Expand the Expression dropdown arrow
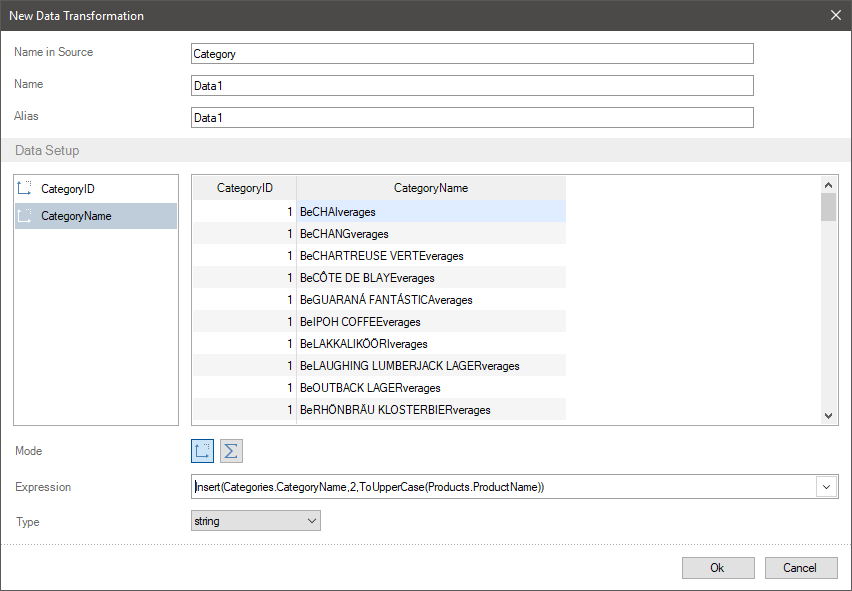The height and width of the screenshot is (591, 852). click(827, 487)
